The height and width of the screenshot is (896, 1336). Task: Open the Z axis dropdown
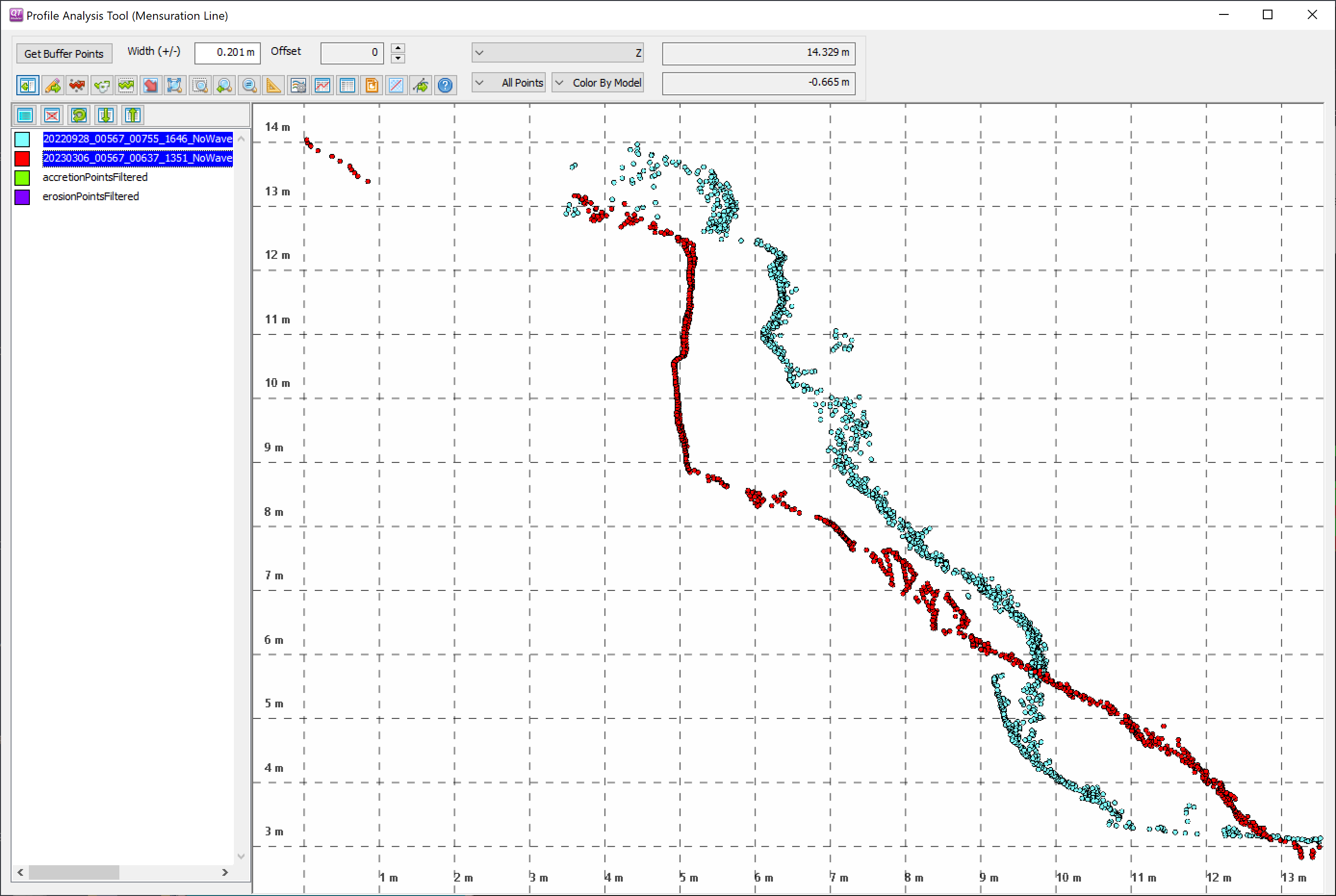557,52
